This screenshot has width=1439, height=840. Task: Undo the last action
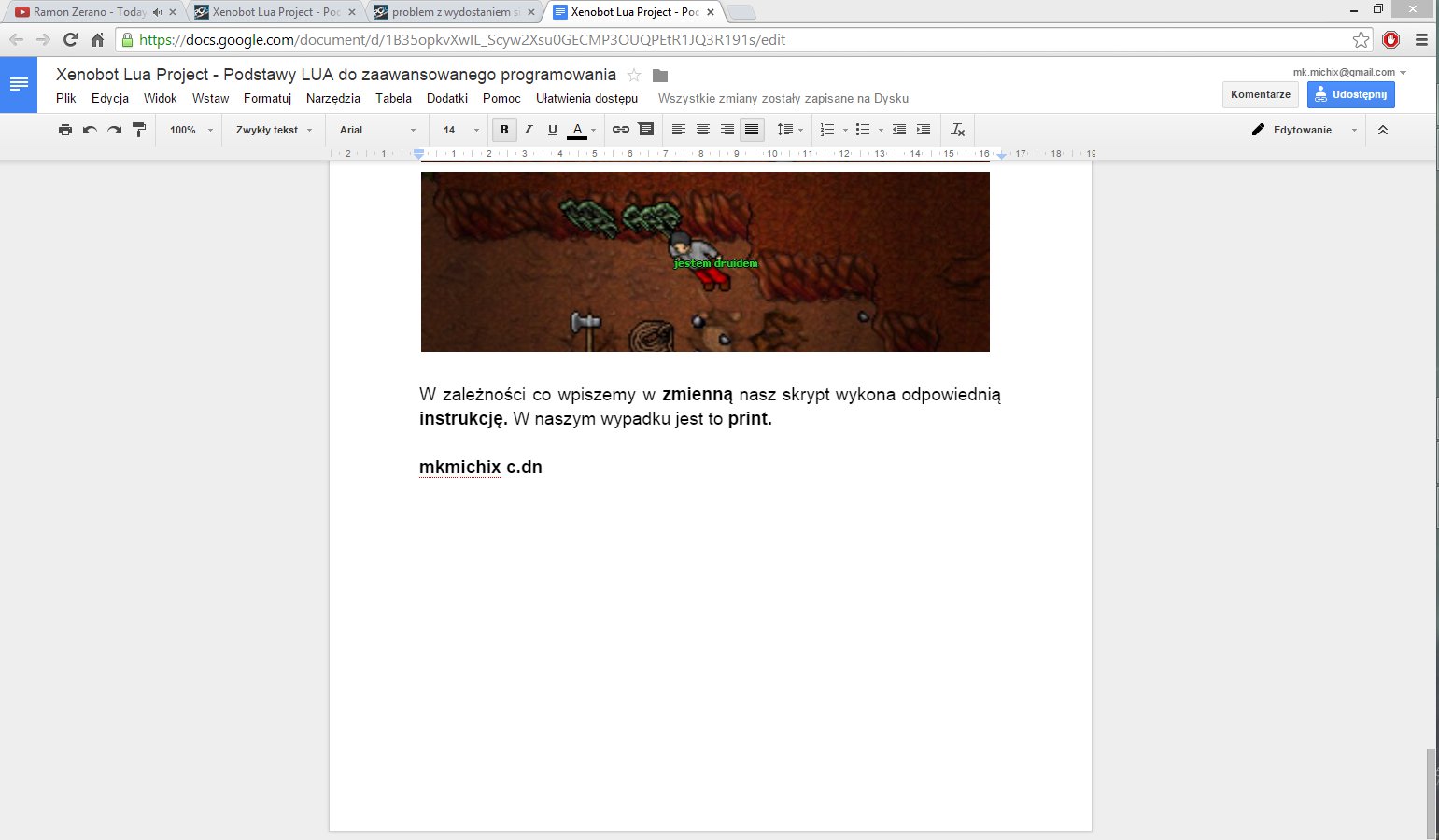(x=90, y=130)
